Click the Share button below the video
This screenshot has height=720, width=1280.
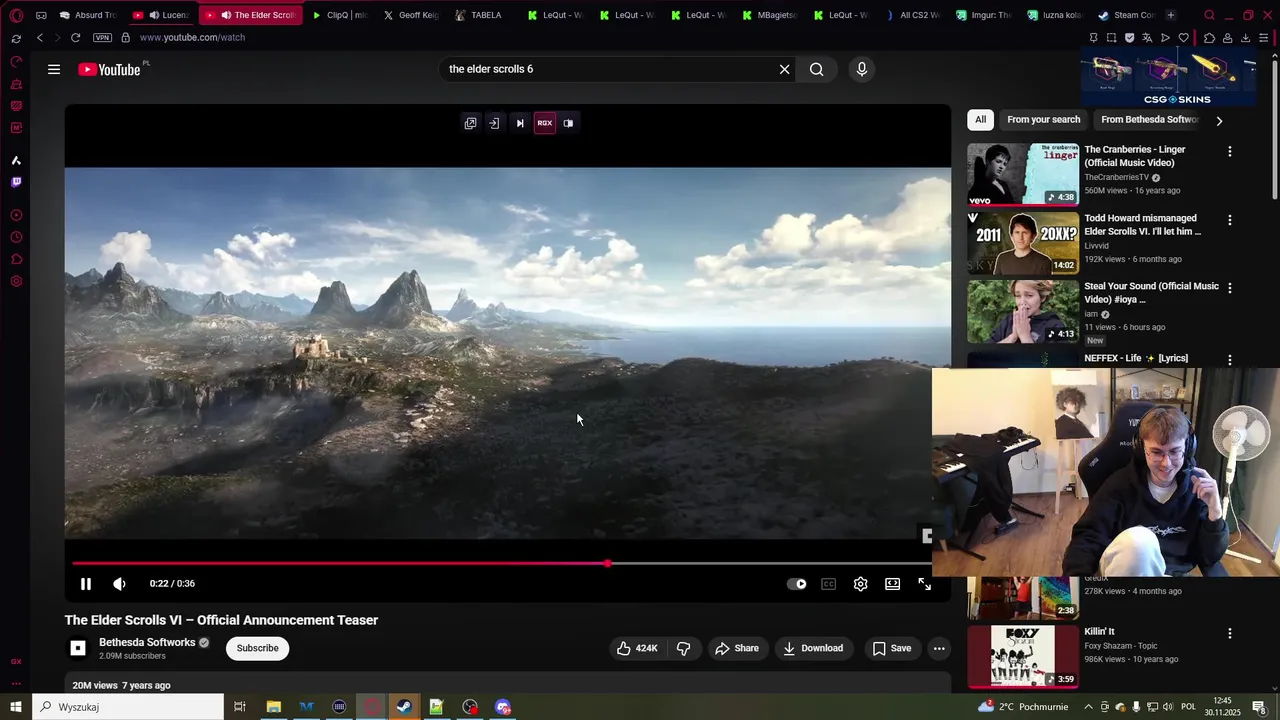736,648
